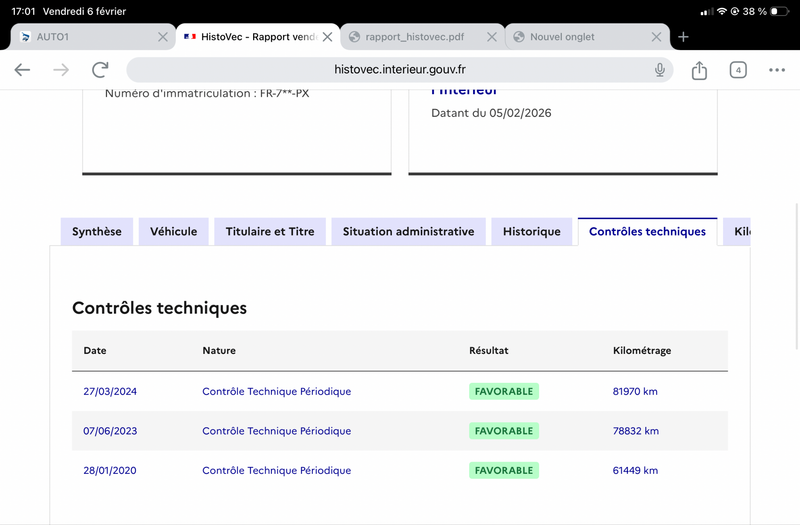Open the share sheet icon
This screenshot has width=800, height=525.
(699, 70)
